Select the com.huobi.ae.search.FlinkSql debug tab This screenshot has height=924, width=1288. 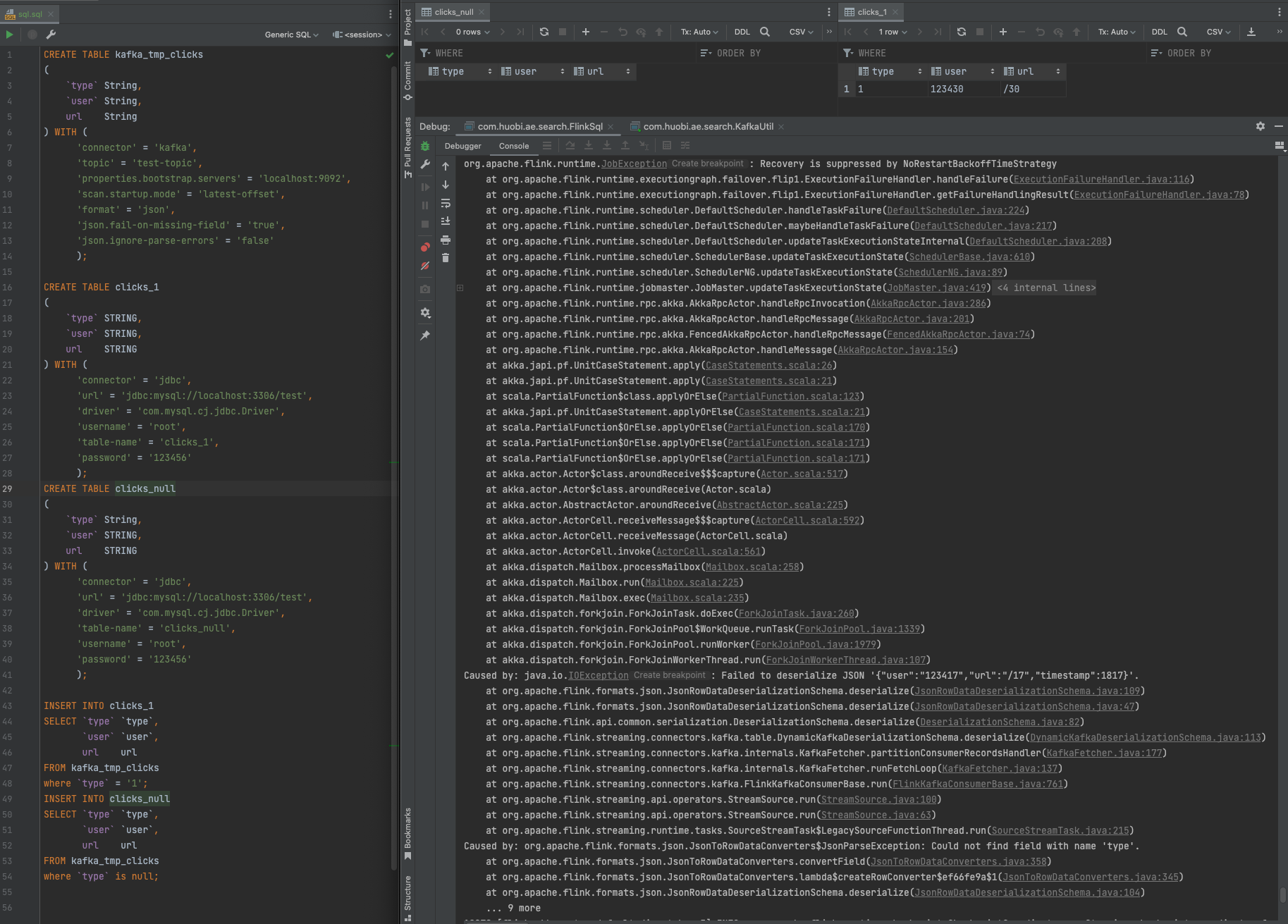(539, 126)
